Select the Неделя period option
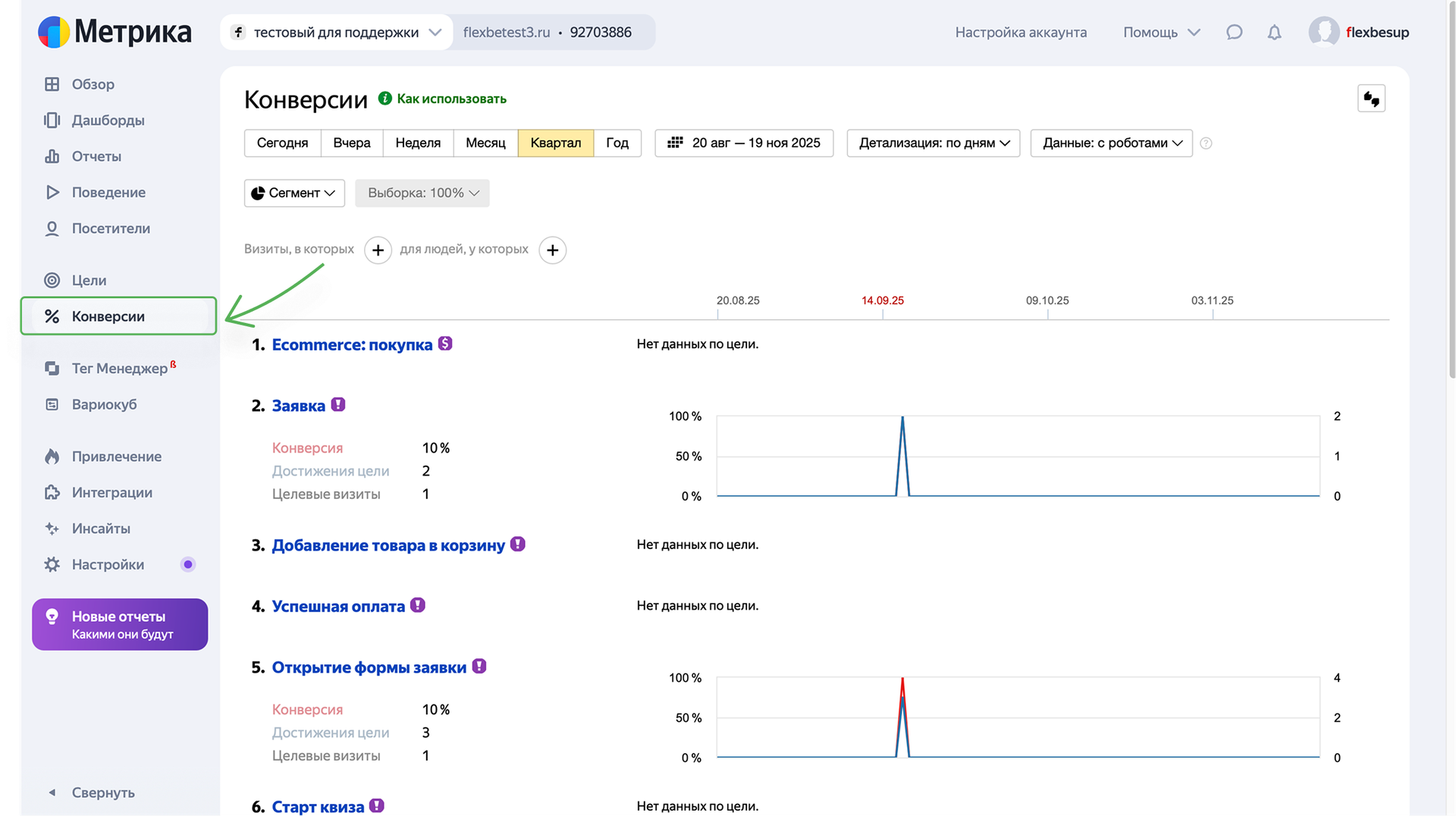The image size is (1456, 816). tap(418, 143)
